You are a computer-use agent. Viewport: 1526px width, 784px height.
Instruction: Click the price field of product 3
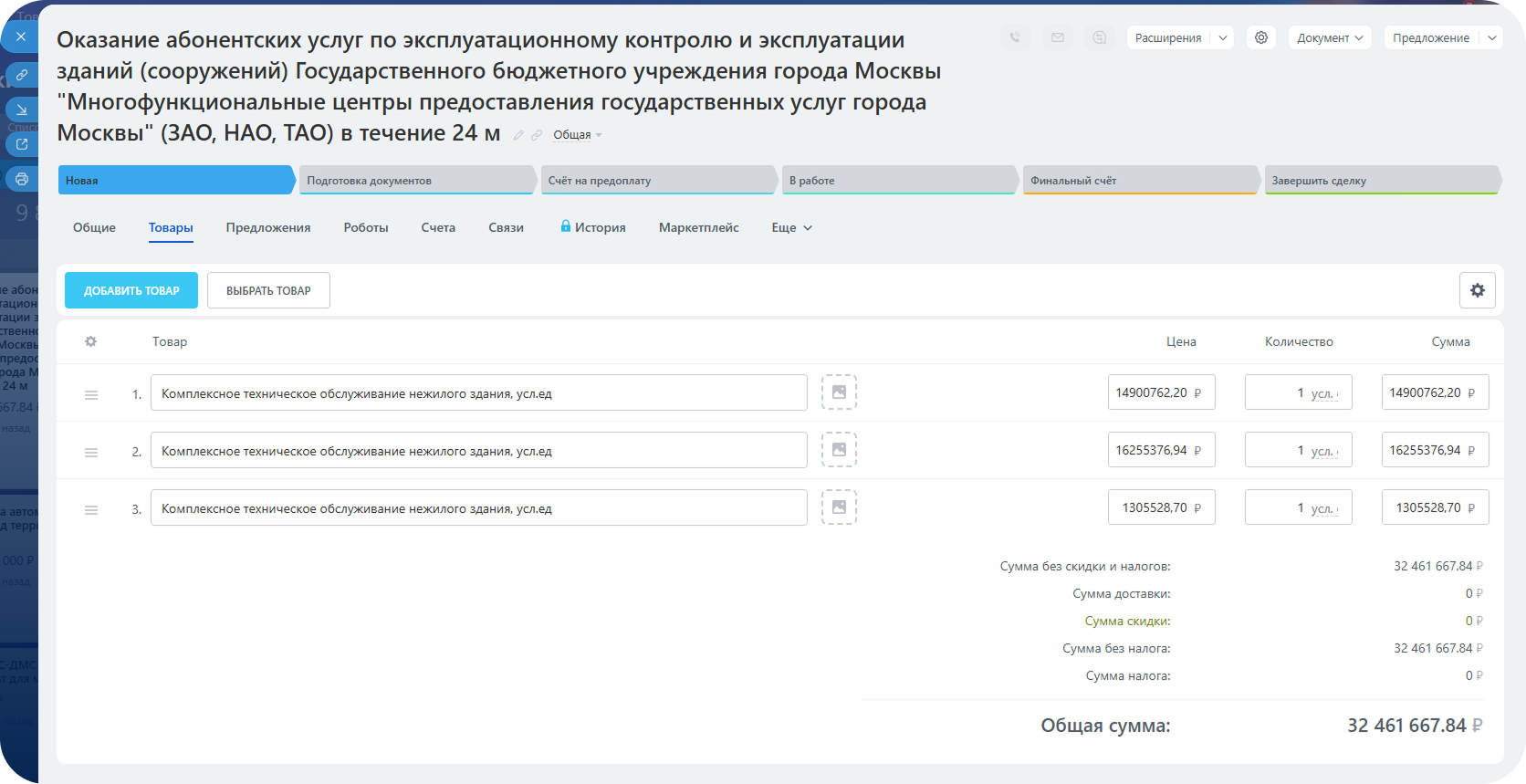point(1154,507)
